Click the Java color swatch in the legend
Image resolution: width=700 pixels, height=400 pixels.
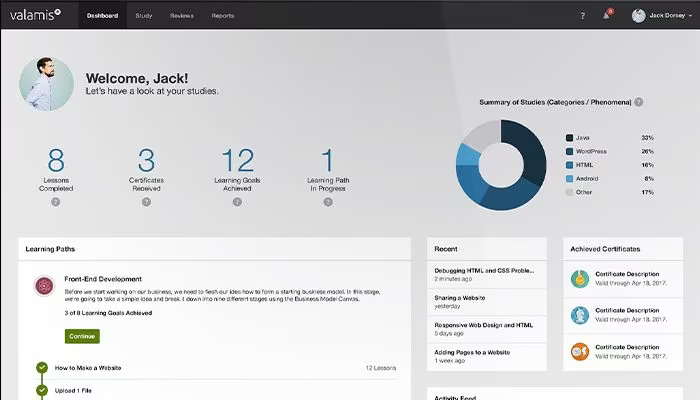point(569,138)
